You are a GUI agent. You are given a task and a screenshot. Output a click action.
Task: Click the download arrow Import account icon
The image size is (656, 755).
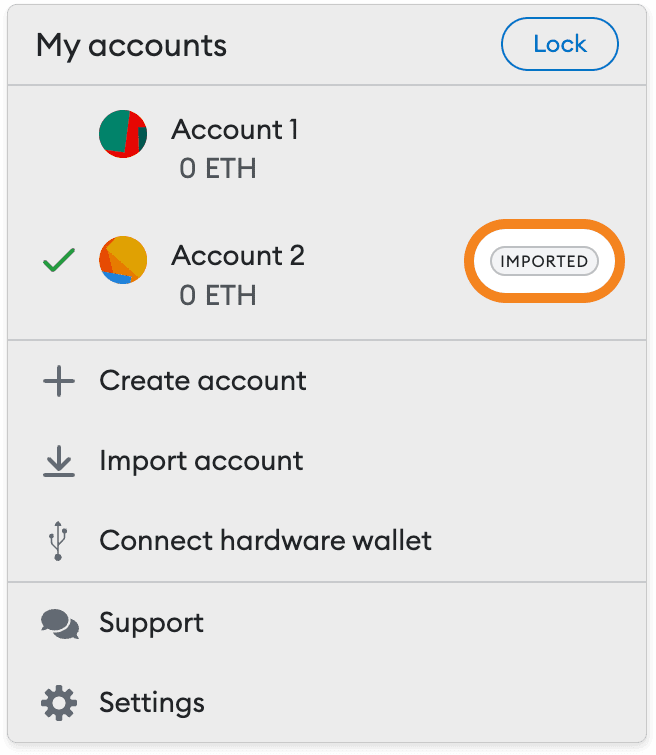pyautogui.click(x=59, y=461)
